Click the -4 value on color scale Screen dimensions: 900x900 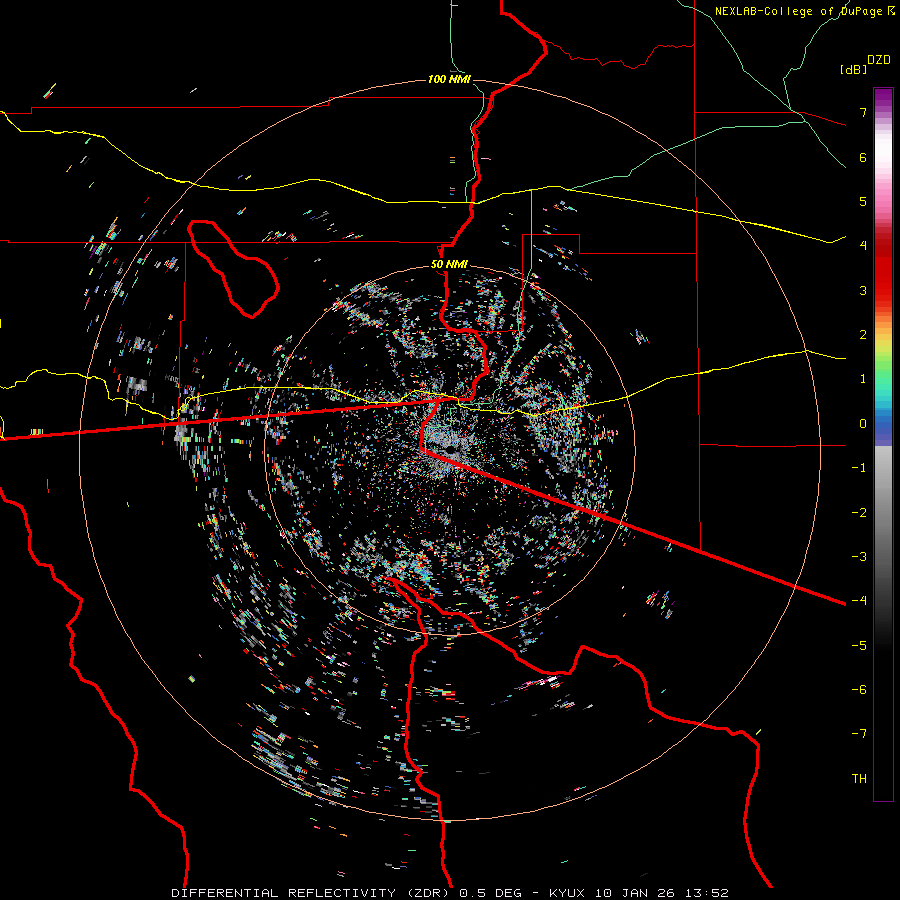(x=859, y=600)
